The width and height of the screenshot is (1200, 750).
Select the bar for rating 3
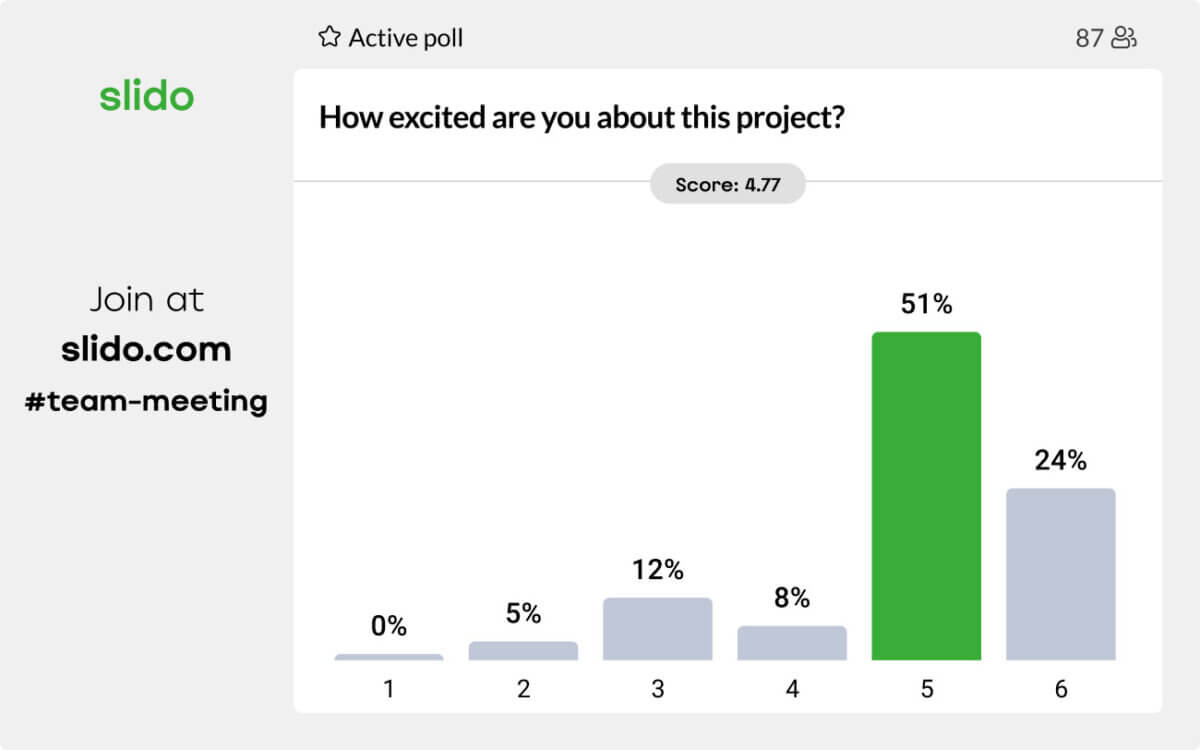[x=657, y=629]
